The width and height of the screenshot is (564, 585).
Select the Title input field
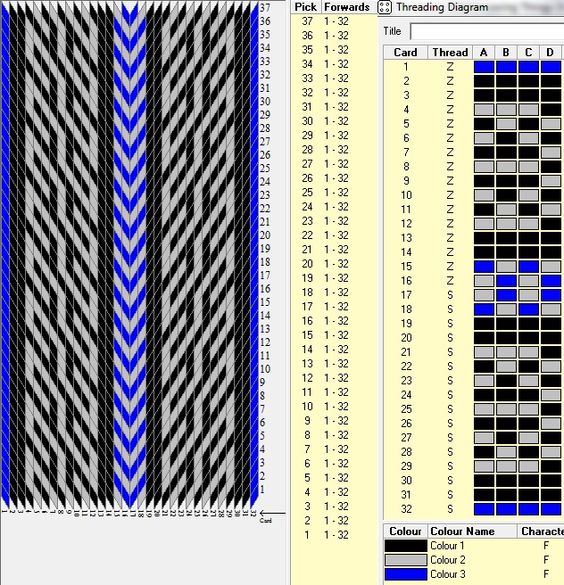pos(487,31)
